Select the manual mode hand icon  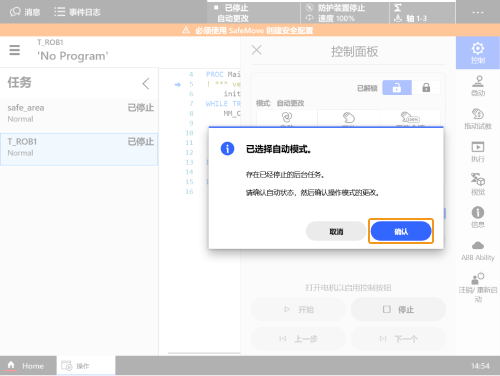point(349,119)
